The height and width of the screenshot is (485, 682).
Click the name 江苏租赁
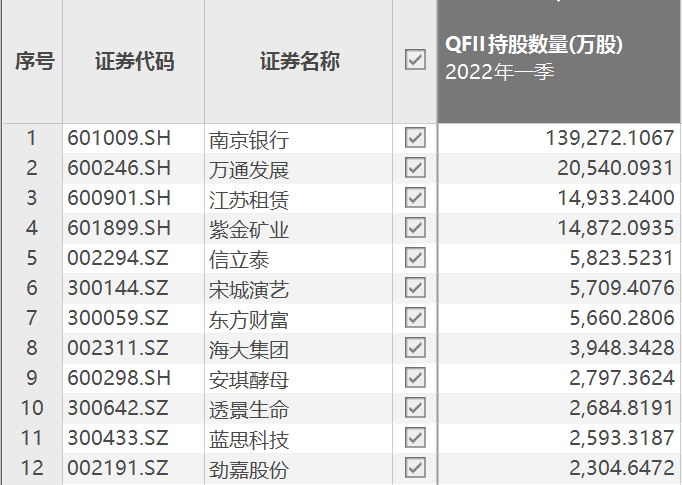point(249,200)
